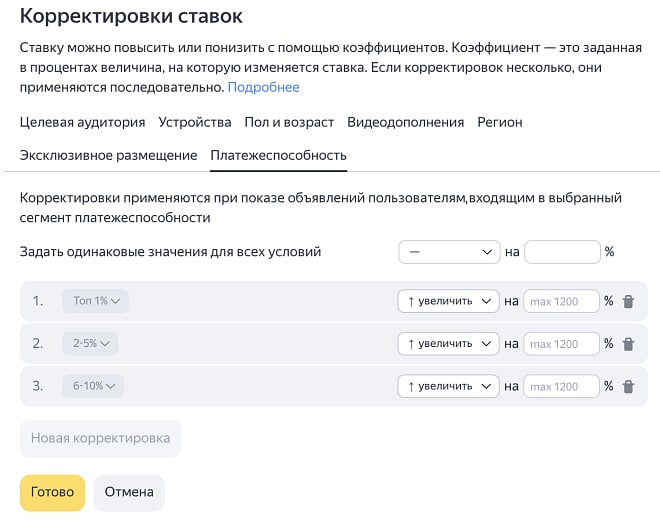Switch to Целевая аудитория tab
660x520 pixels.
(x=83, y=122)
